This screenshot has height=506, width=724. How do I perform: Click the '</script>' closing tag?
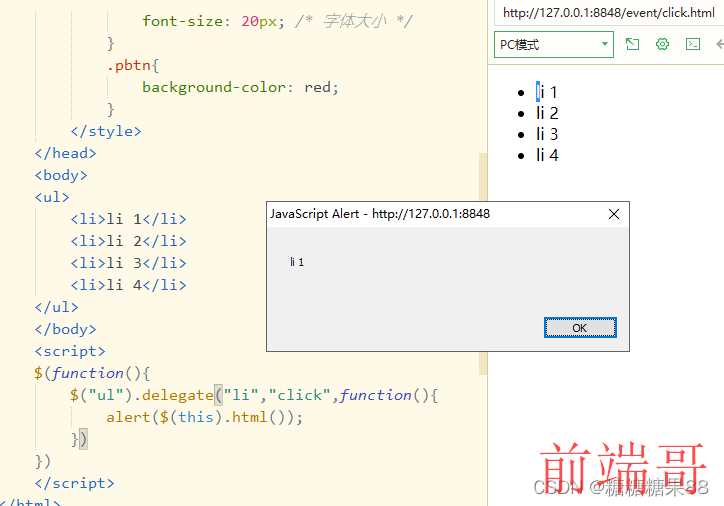tap(74, 483)
